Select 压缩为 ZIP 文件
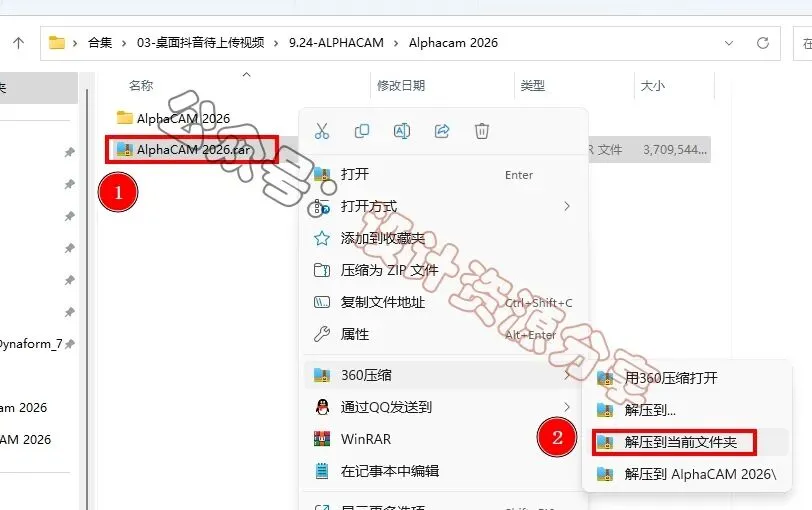This screenshot has height=510, width=812. pyautogui.click(x=444, y=270)
